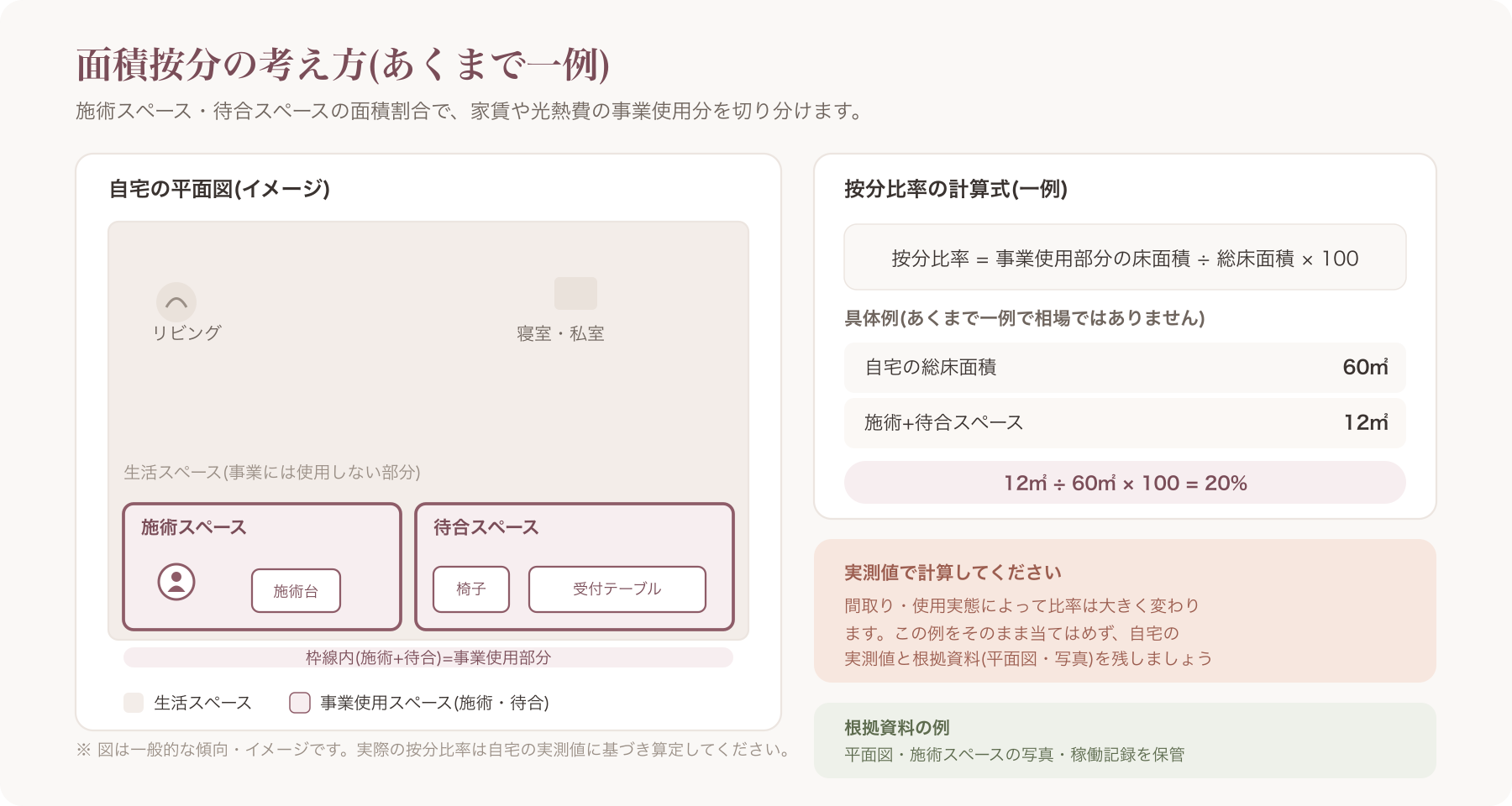Image resolution: width=1512 pixels, height=806 pixels.
Task: Click the 面積按分の考え方(あくまで一例) title
Action: 343,65
